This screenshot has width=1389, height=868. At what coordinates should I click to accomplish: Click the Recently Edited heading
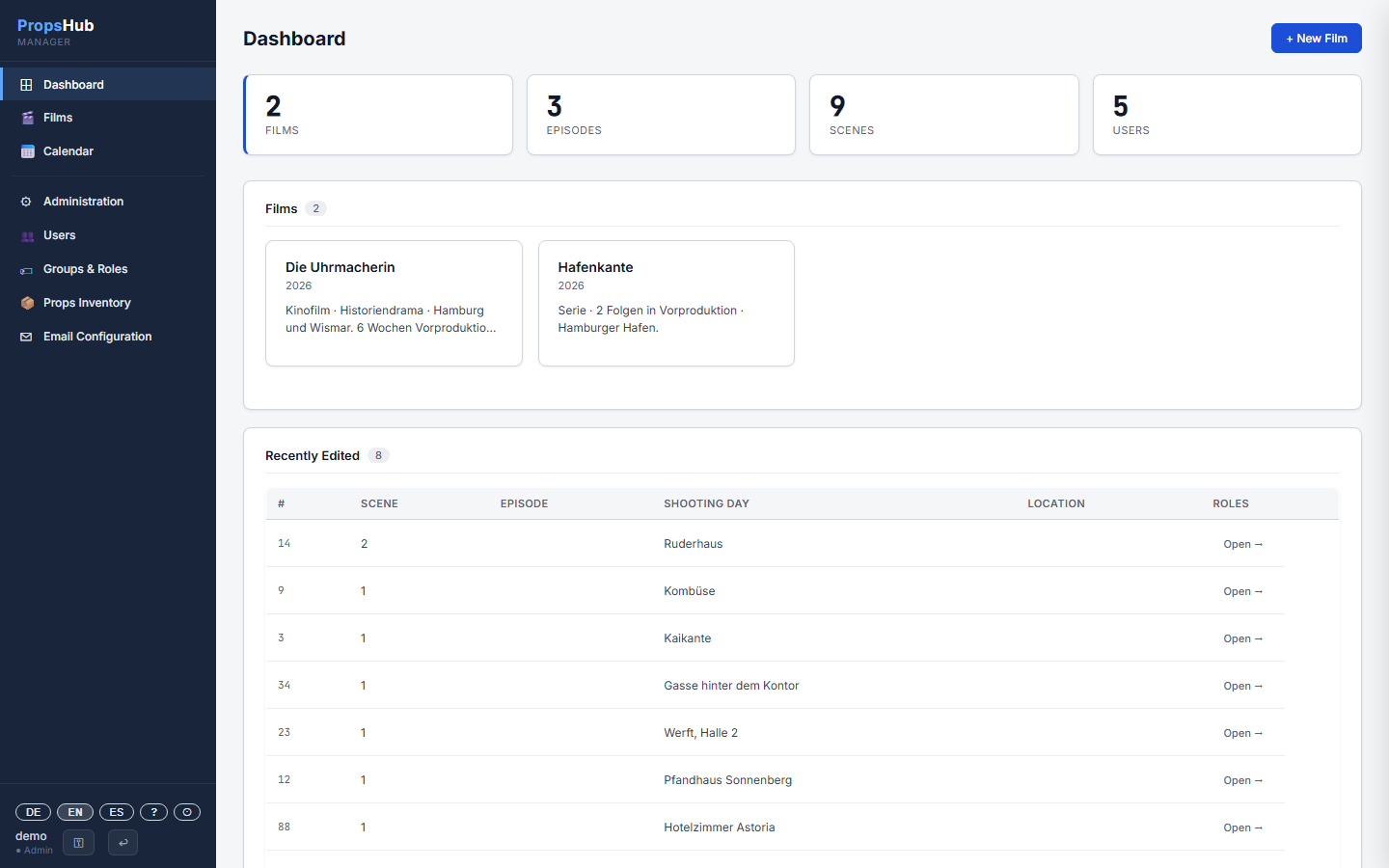click(x=313, y=455)
